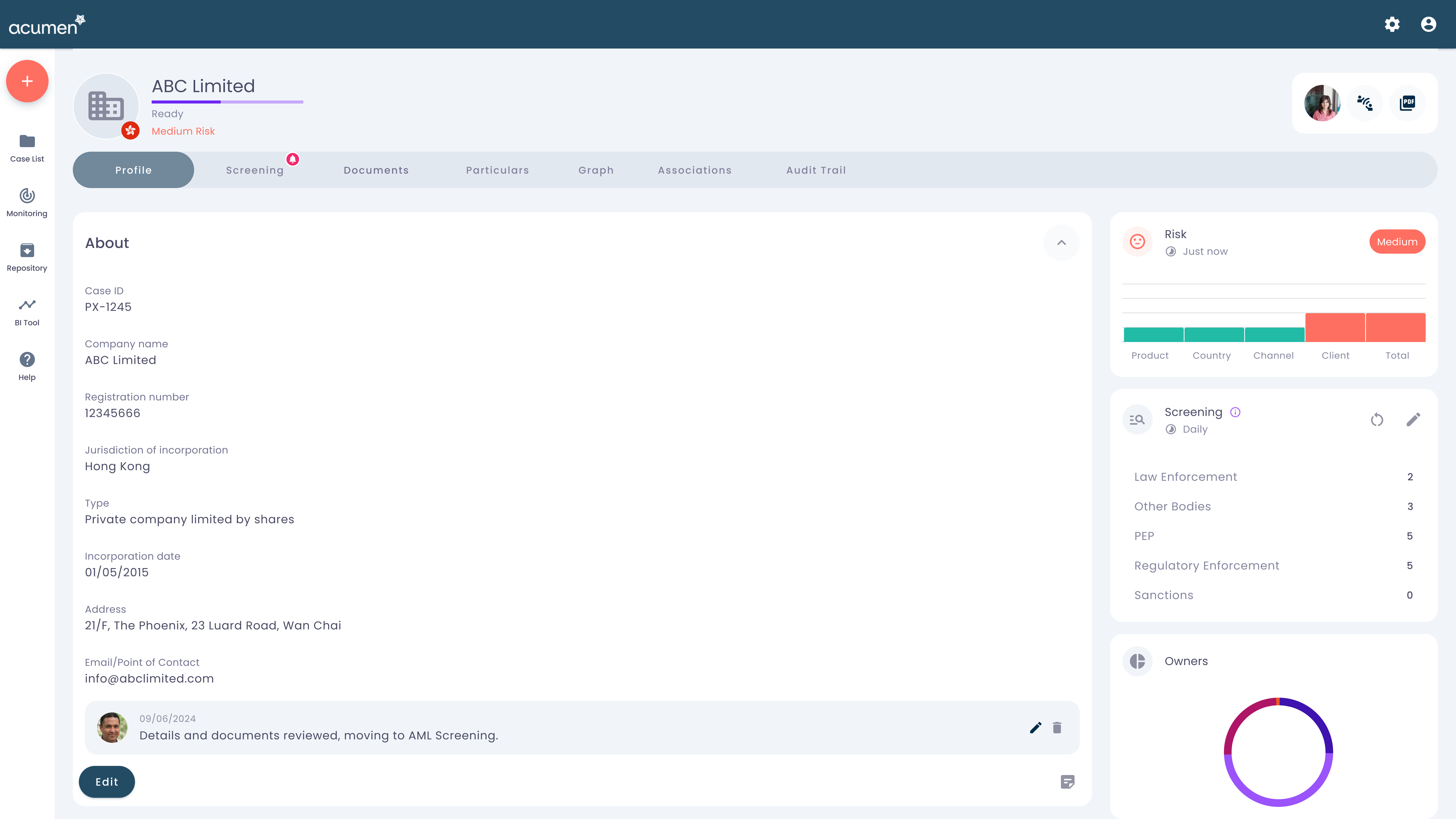Image resolution: width=1456 pixels, height=819 pixels.
Task: Click the Medium risk badge
Action: (1397, 242)
